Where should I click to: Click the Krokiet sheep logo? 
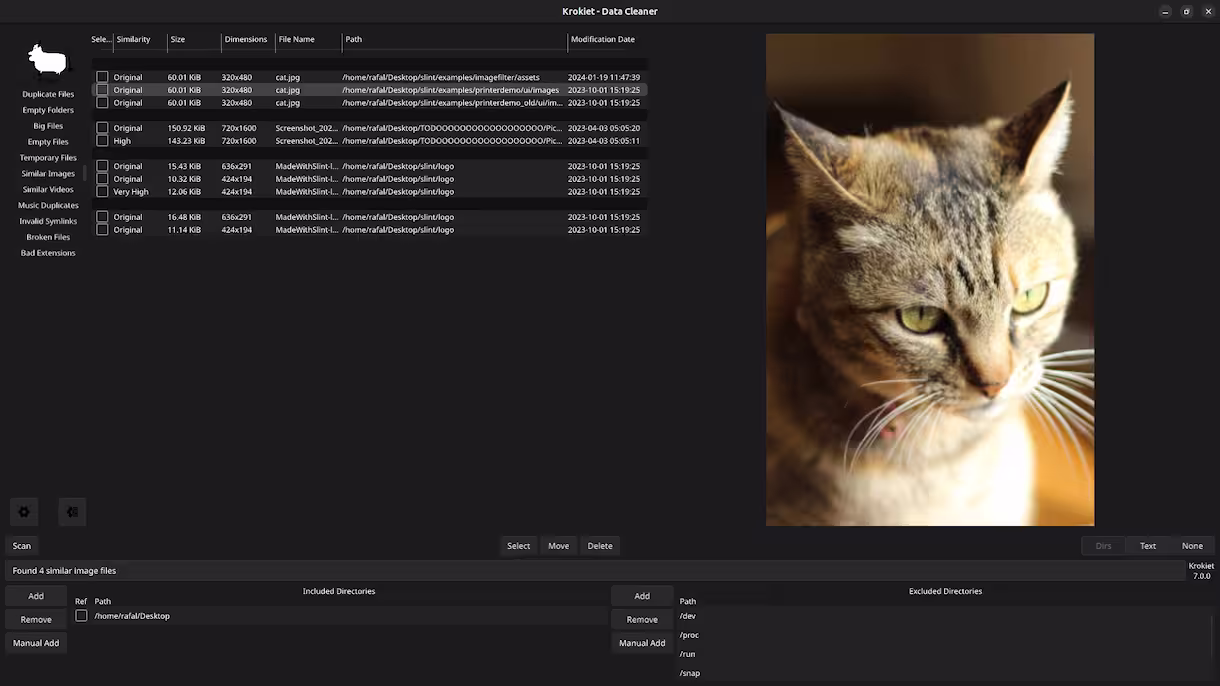point(48,61)
